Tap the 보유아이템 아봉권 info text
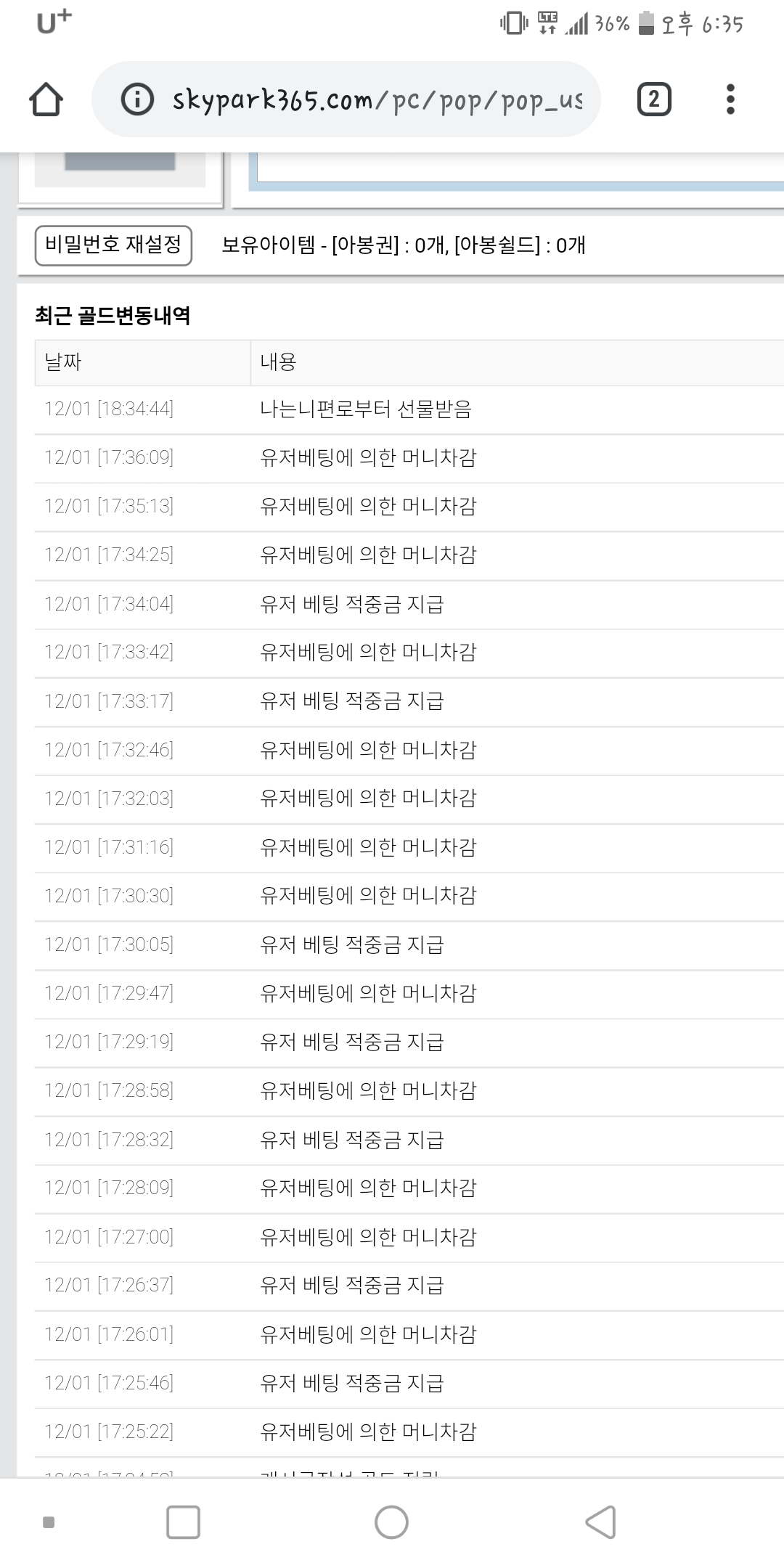The width and height of the screenshot is (784, 1568). click(403, 245)
